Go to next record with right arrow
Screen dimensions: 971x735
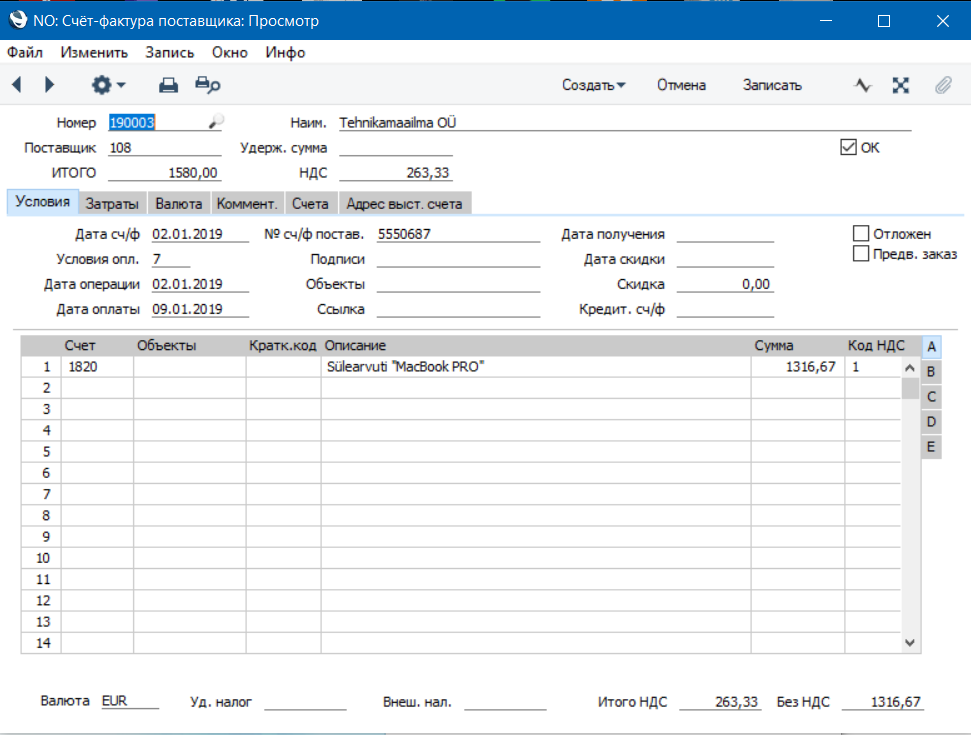point(50,86)
